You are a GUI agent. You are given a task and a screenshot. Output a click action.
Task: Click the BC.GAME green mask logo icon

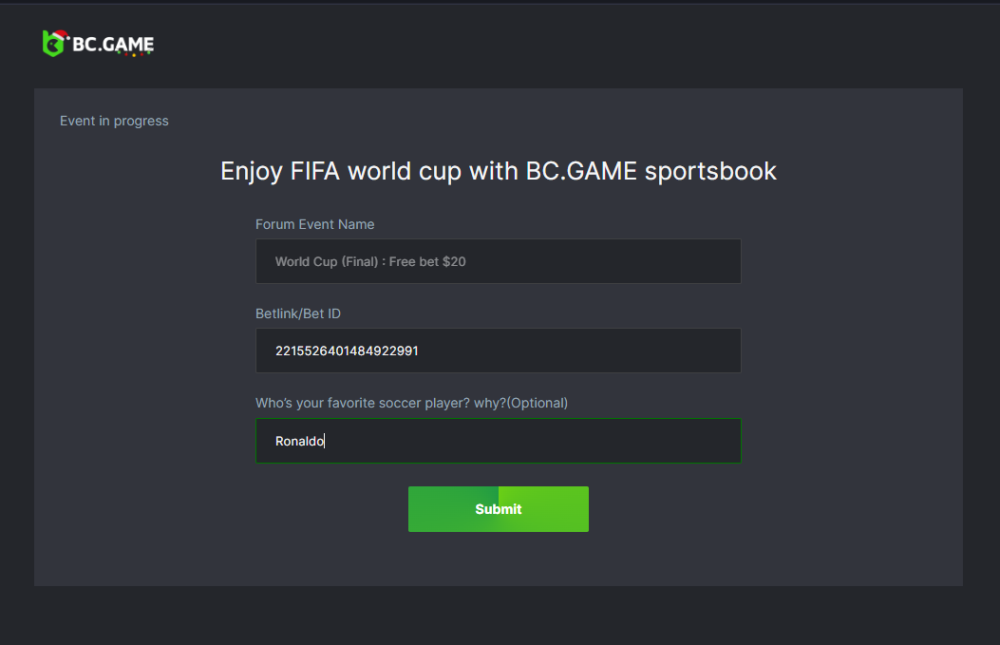[x=54, y=43]
